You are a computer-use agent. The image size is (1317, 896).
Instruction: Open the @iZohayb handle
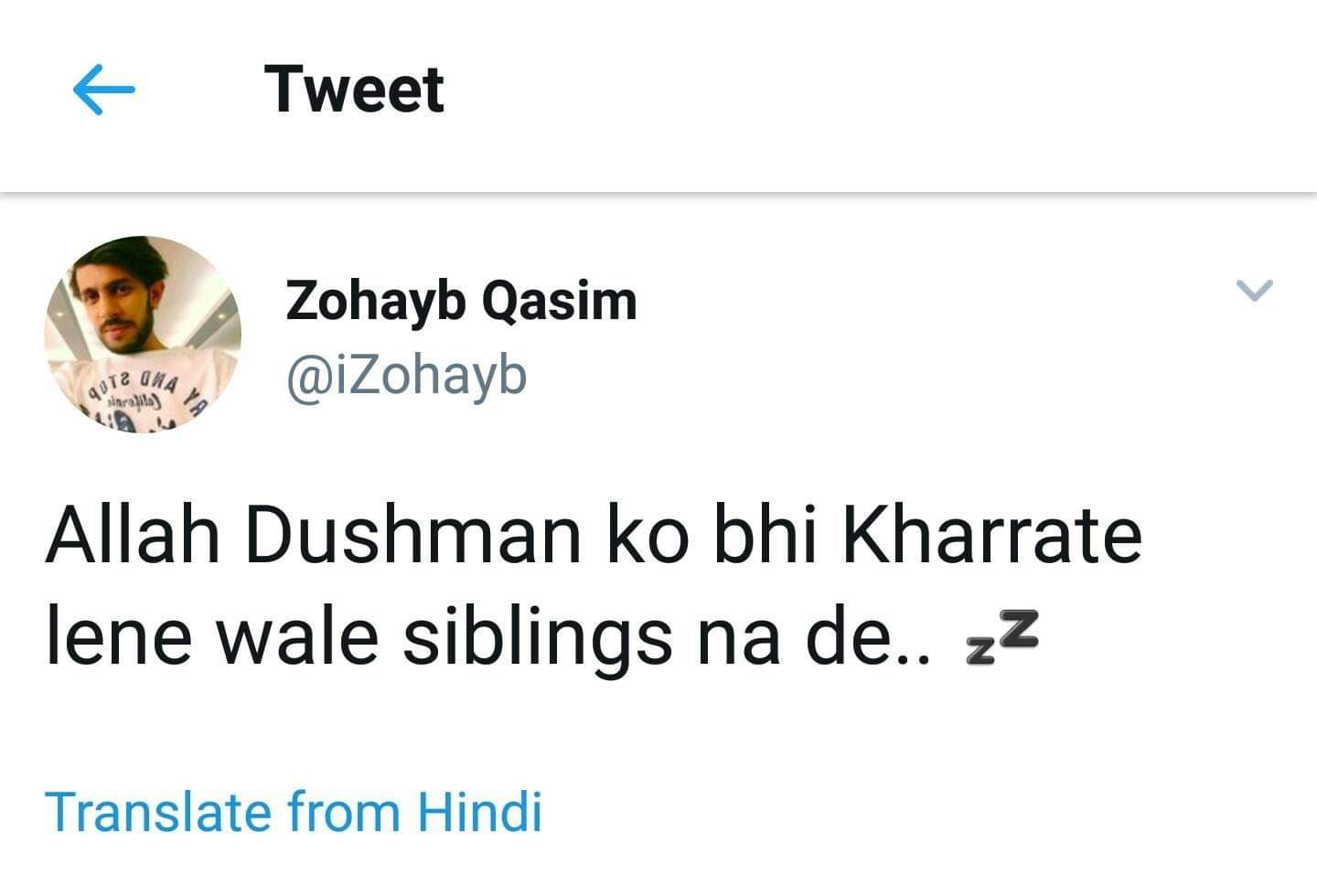tap(406, 376)
